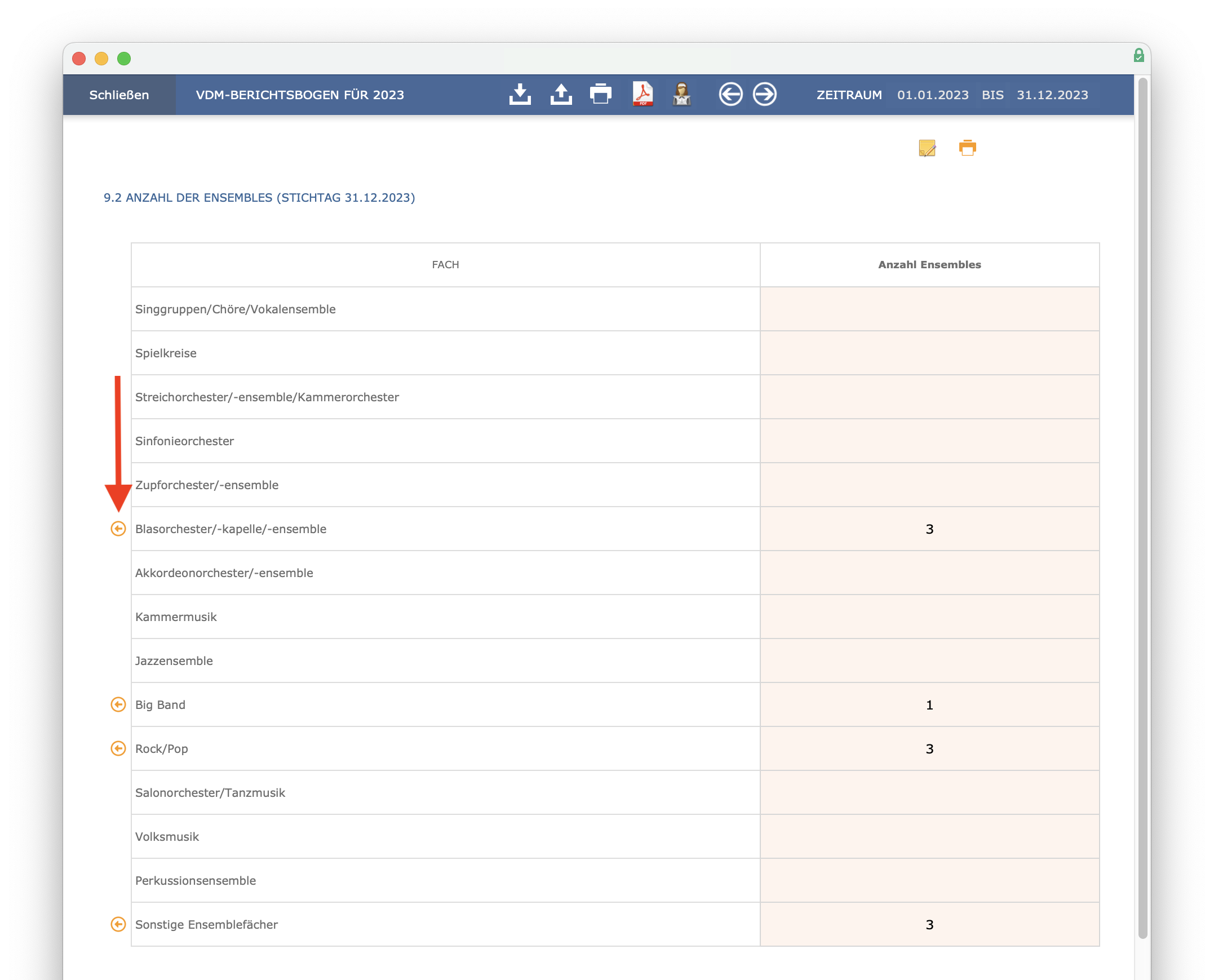Click Schließen button to close report
Screen dimensions: 1214x980
[x=119, y=95]
